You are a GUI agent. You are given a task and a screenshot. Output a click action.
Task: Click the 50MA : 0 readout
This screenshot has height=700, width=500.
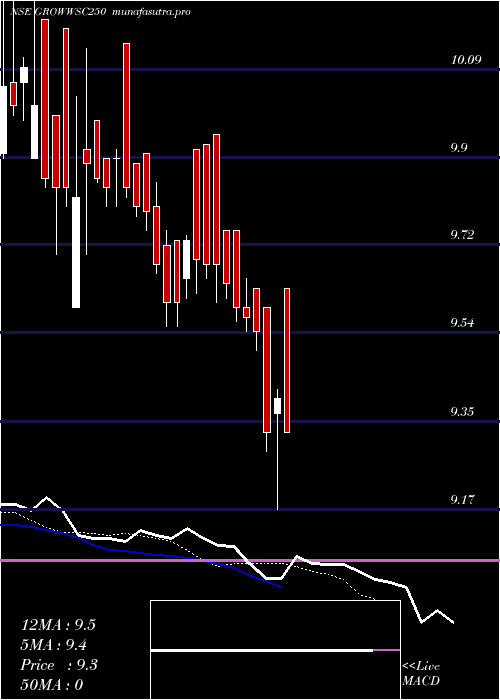(52, 685)
